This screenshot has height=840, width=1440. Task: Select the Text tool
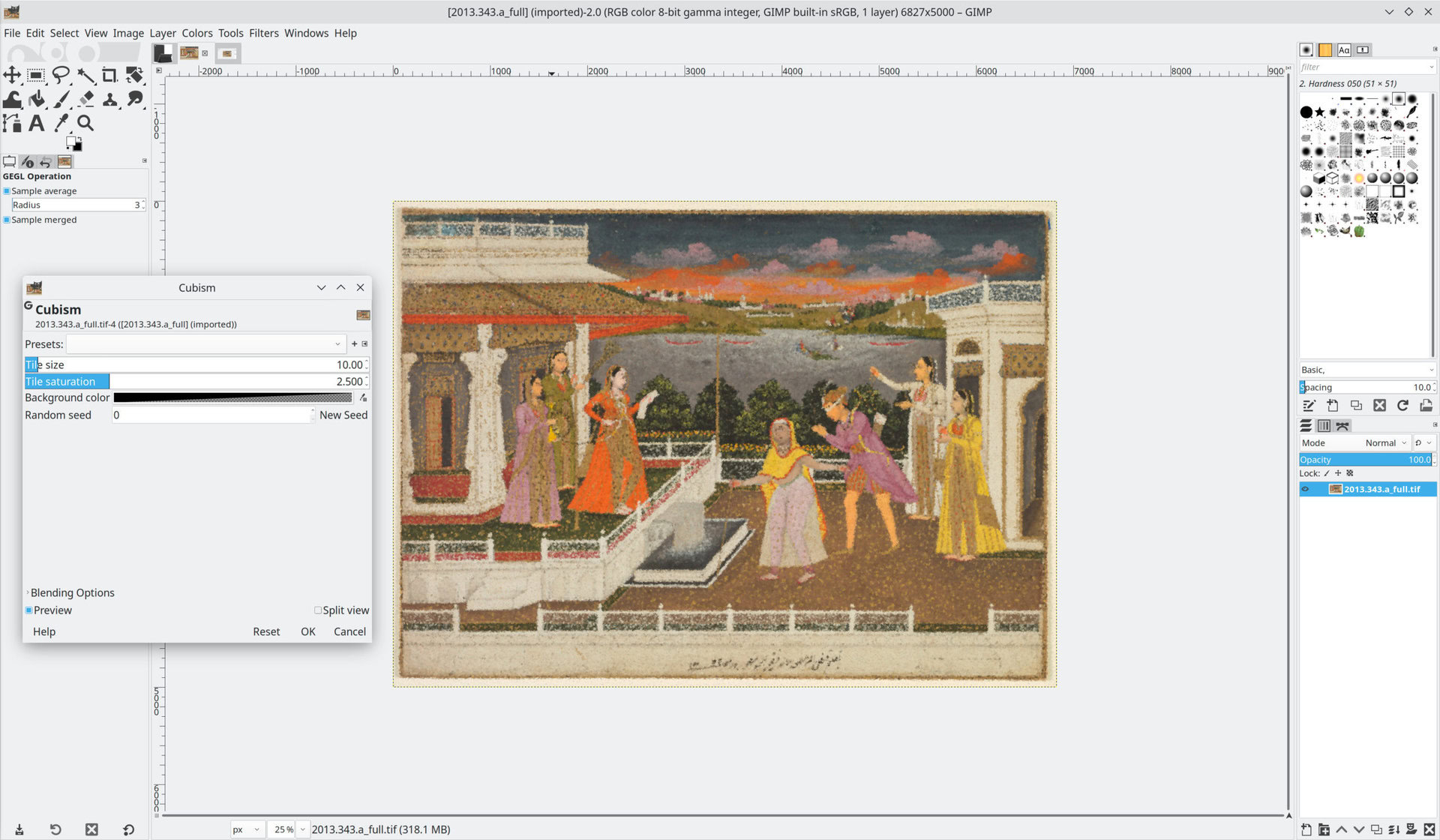point(36,123)
